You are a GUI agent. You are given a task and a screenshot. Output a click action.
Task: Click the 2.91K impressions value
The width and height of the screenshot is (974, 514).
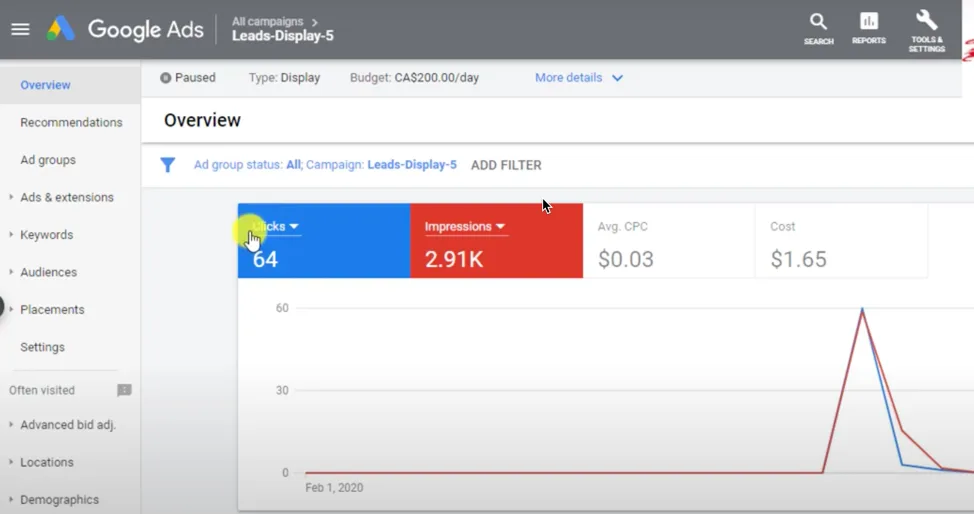[x=453, y=259]
